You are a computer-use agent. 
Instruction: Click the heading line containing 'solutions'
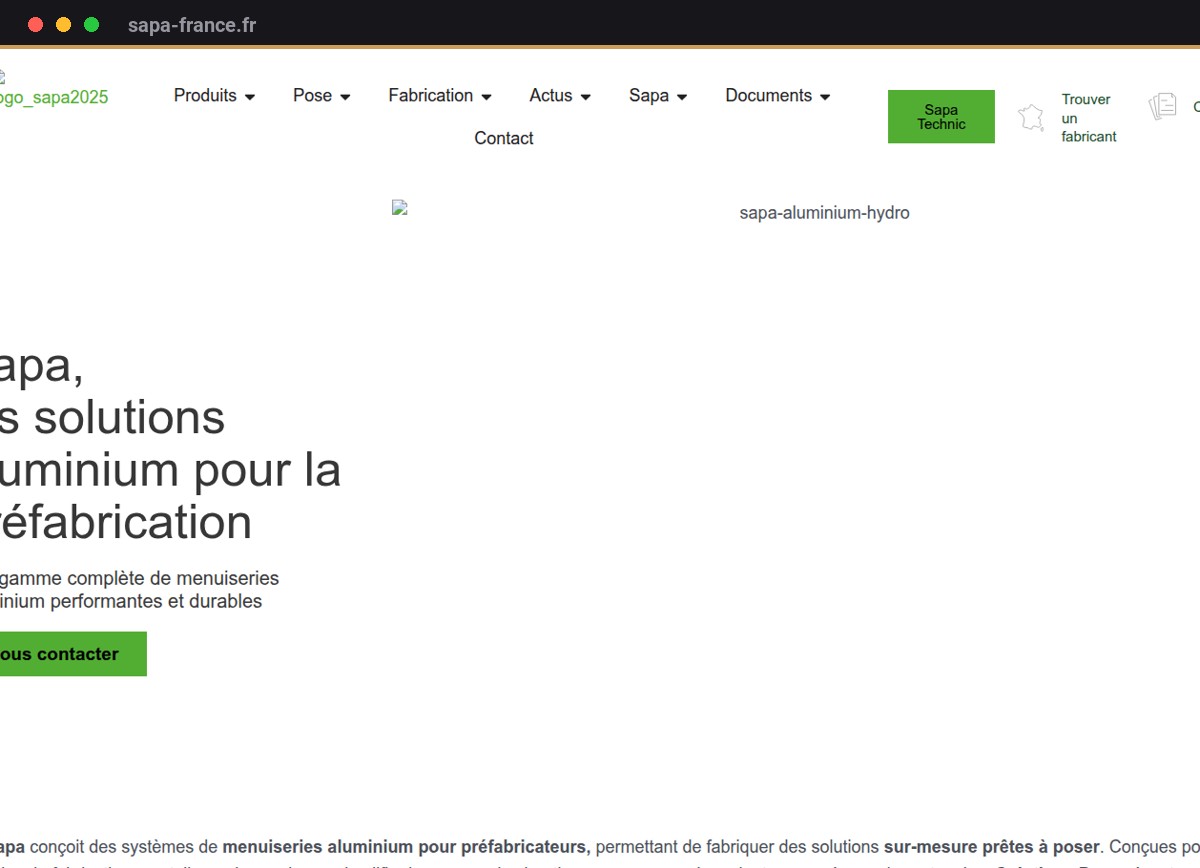coord(112,417)
